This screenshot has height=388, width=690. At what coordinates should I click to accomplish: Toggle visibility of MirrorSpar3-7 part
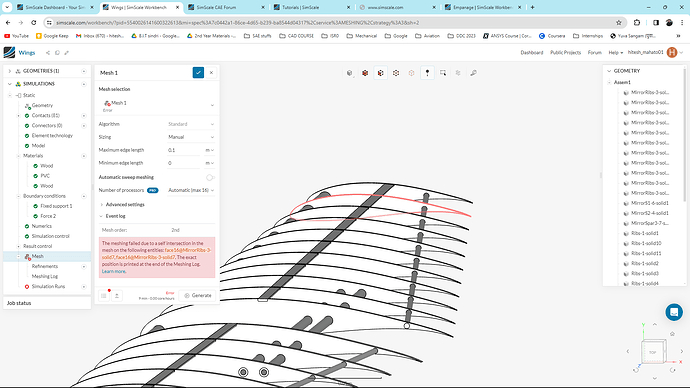click(x=626, y=223)
